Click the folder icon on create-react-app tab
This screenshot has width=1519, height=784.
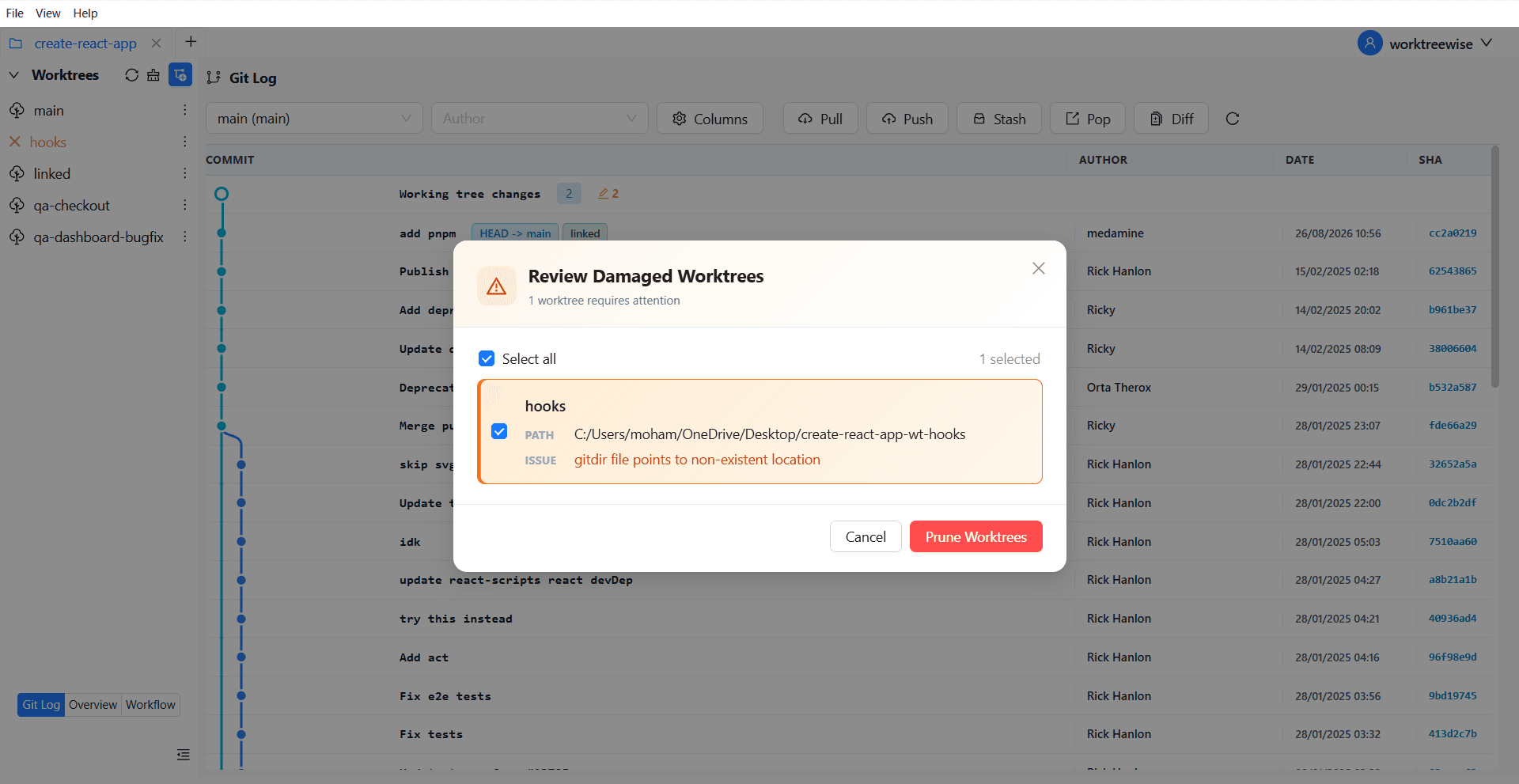pos(16,44)
